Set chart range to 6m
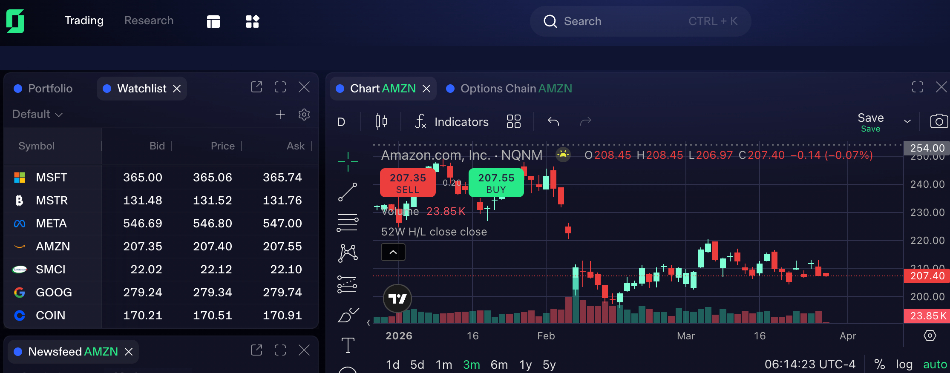The width and height of the screenshot is (950, 373). pyautogui.click(x=499, y=365)
